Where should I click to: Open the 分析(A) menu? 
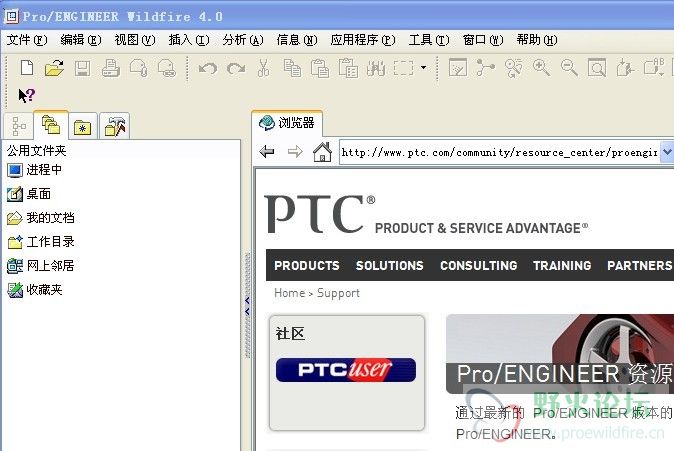click(243, 40)
